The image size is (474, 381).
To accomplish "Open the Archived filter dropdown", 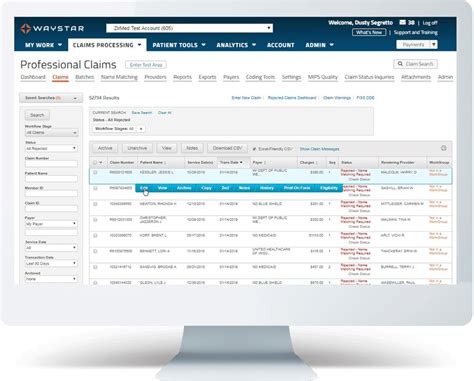I will point(51,279).
